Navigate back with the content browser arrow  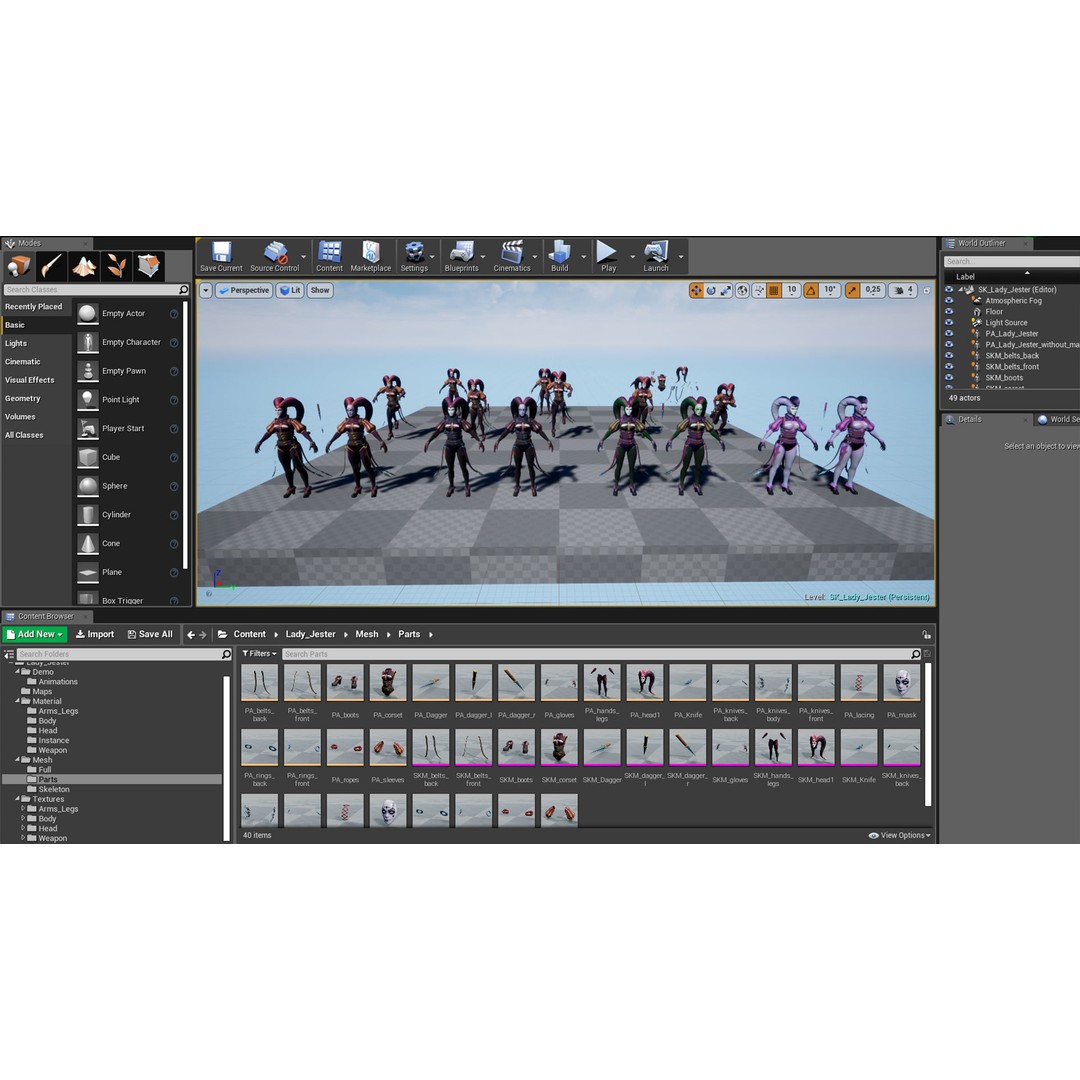tap(190, 634)
